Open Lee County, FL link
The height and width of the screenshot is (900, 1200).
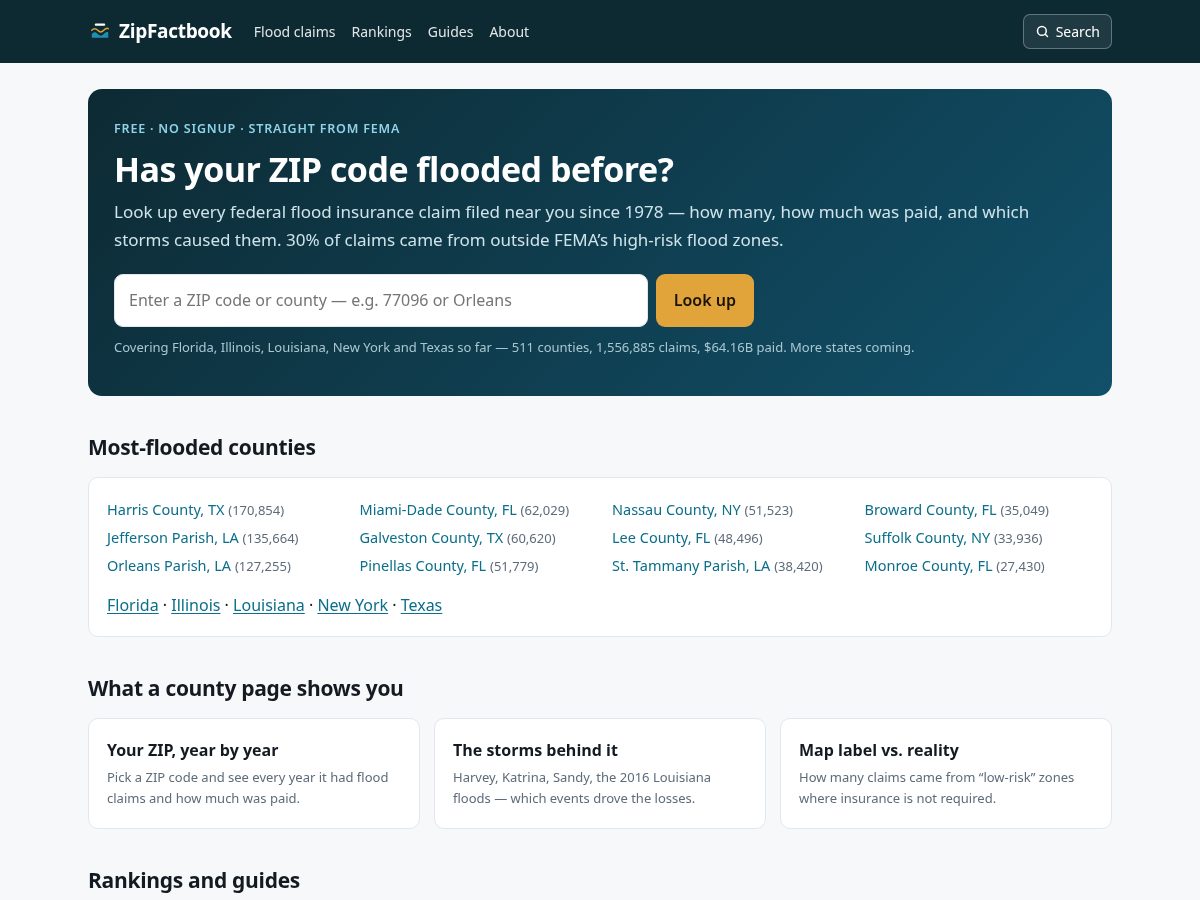pyautogui.click(x=661, y=538)
